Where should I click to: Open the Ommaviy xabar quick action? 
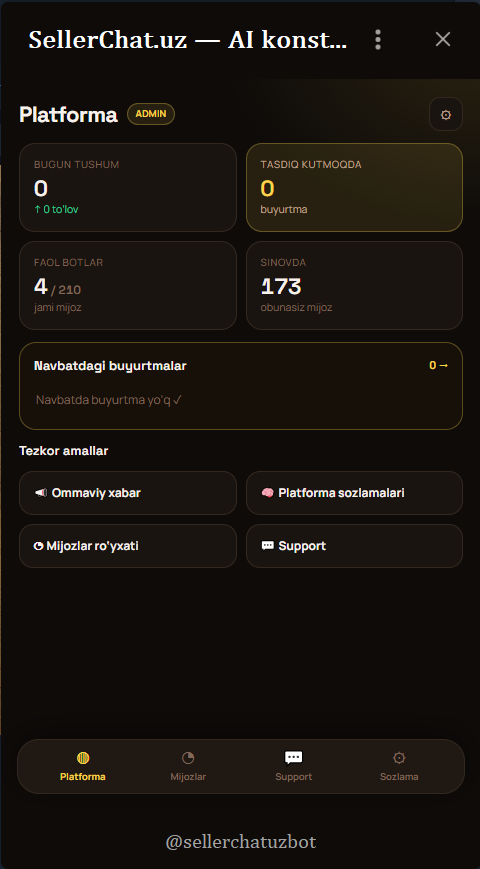coord(128,493)
